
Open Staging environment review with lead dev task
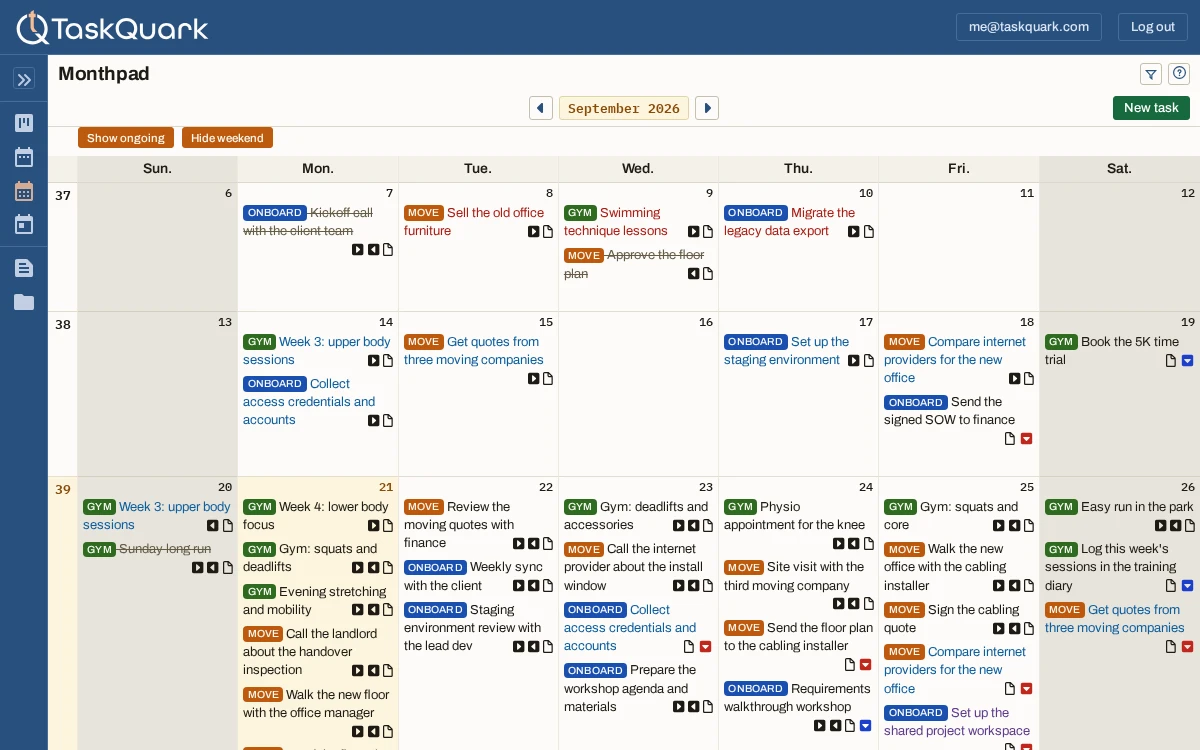472,628
